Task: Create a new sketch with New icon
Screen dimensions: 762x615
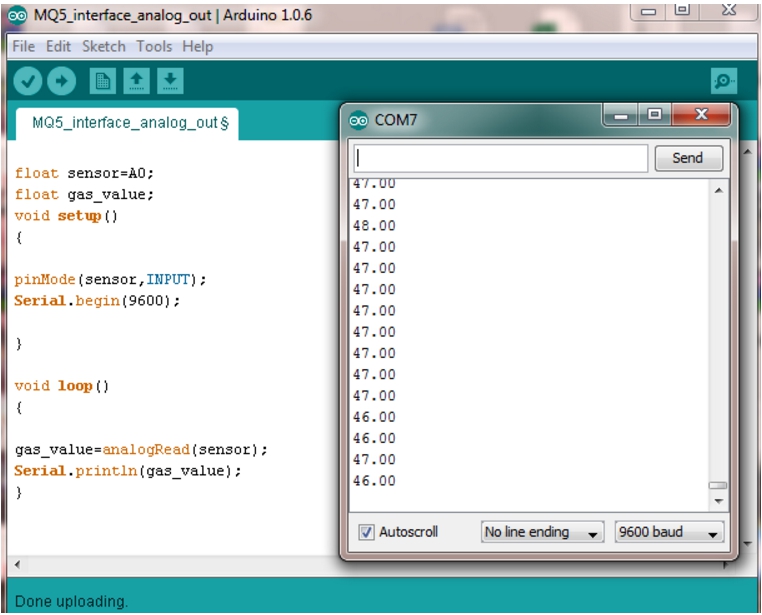Action: pyautogui.click(x=103, y=81)
